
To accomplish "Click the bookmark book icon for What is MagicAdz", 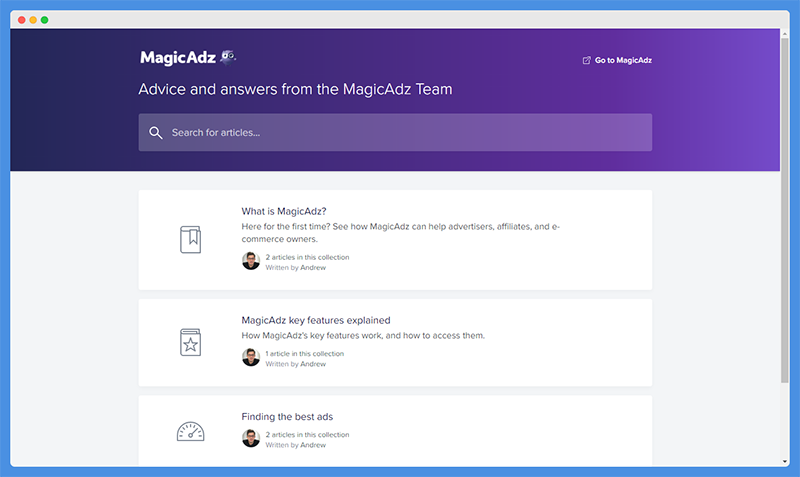I will (x=190, y=239).
